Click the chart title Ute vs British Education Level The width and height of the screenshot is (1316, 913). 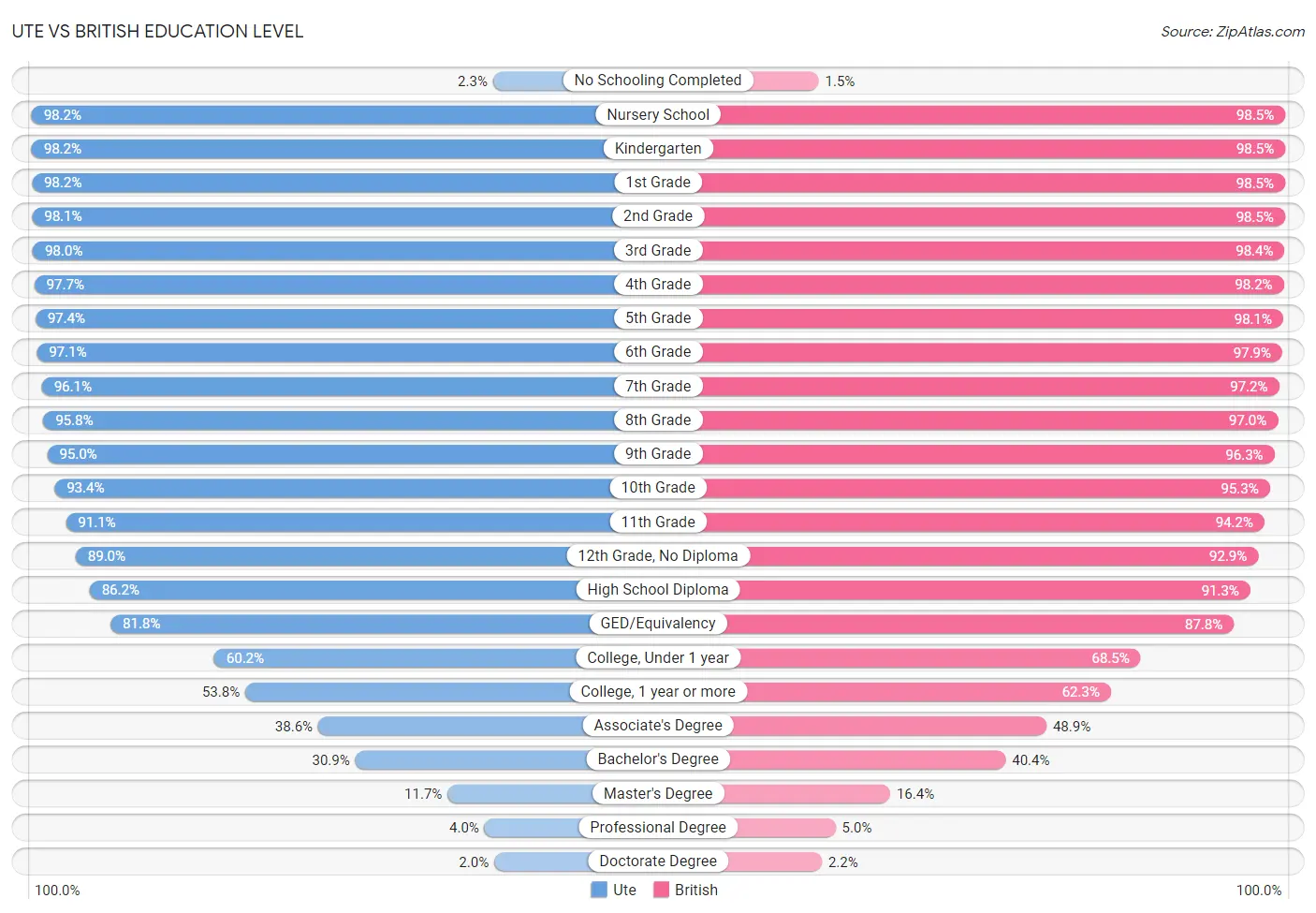point(157,31)
